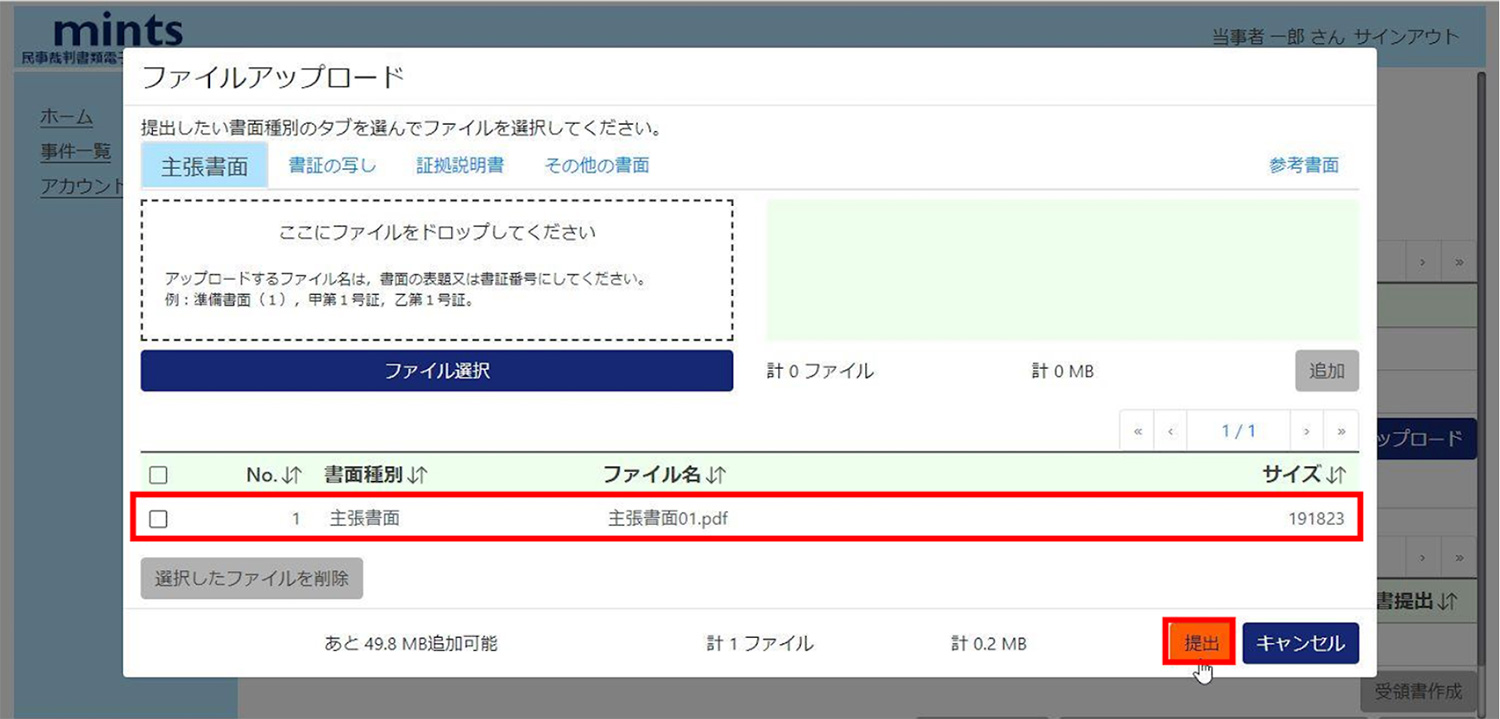Go to previous page with ‹ in dialog pager
1500x719 pixels.
tap(1169, 431)
